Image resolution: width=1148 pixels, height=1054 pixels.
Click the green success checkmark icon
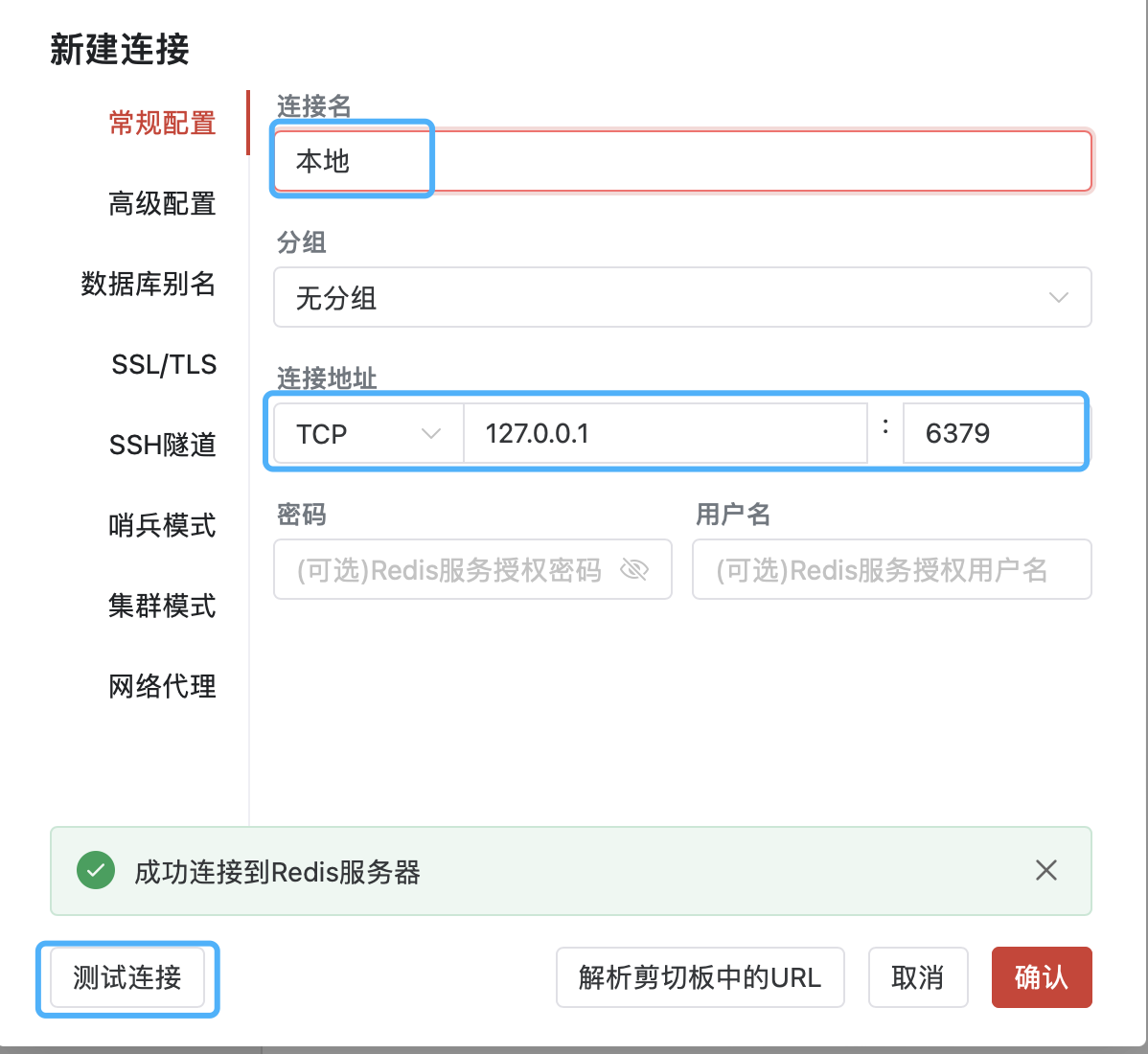click(96, 870)
